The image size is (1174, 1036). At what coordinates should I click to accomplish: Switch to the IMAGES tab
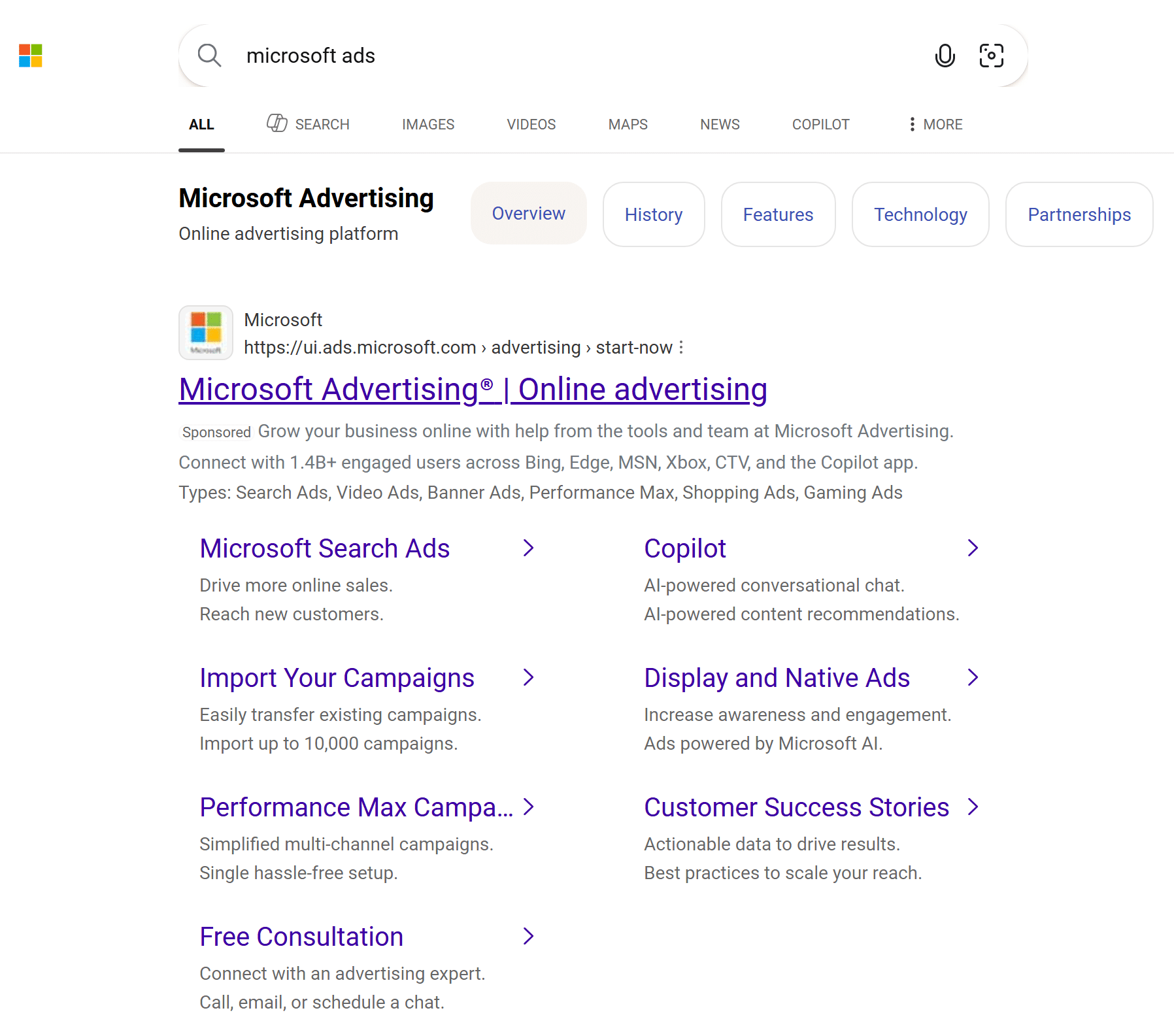pyautogui.click(x=428, y=124)
